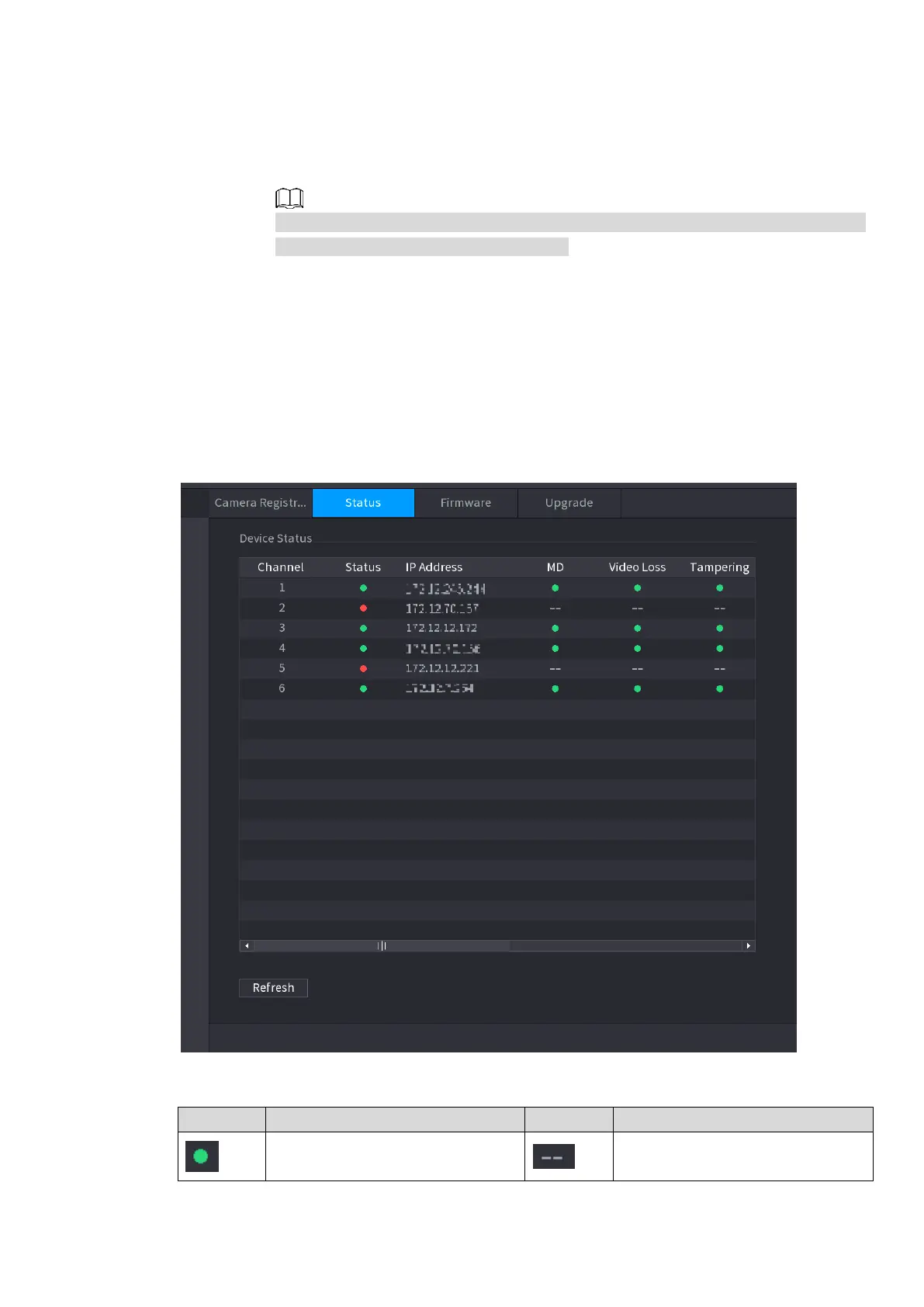Switch to the Firmware tab
Screen dimensions: 924x1307
click(x=465, y=503)
